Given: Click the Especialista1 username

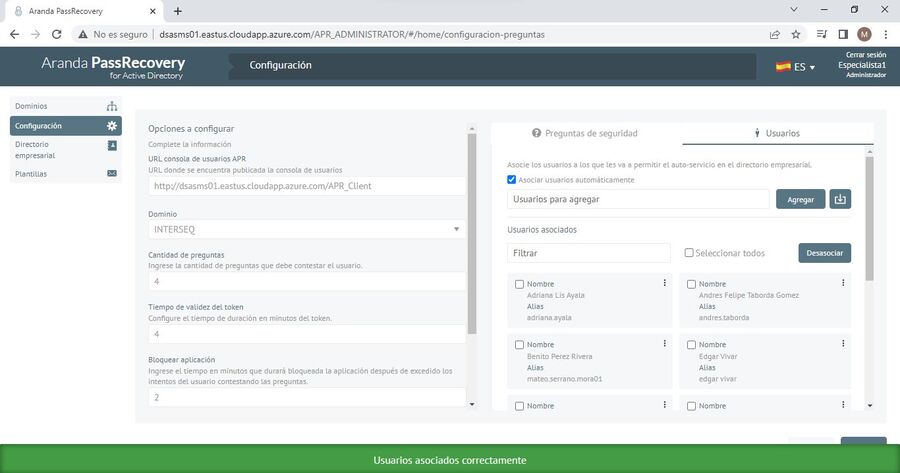Looking at the screenshot, I should (x=862, y=65).
